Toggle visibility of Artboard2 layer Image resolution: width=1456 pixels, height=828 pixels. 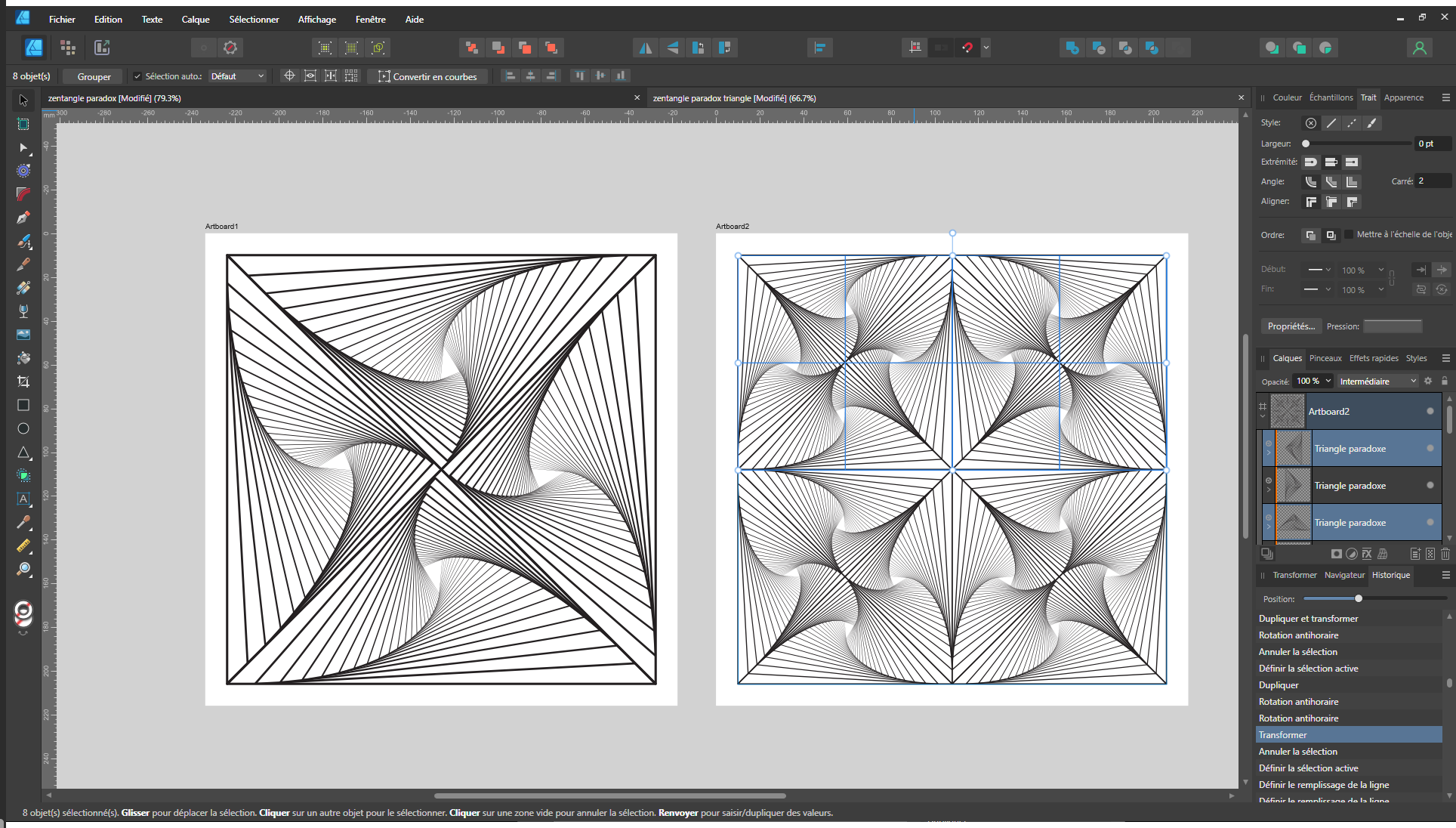1430,411
